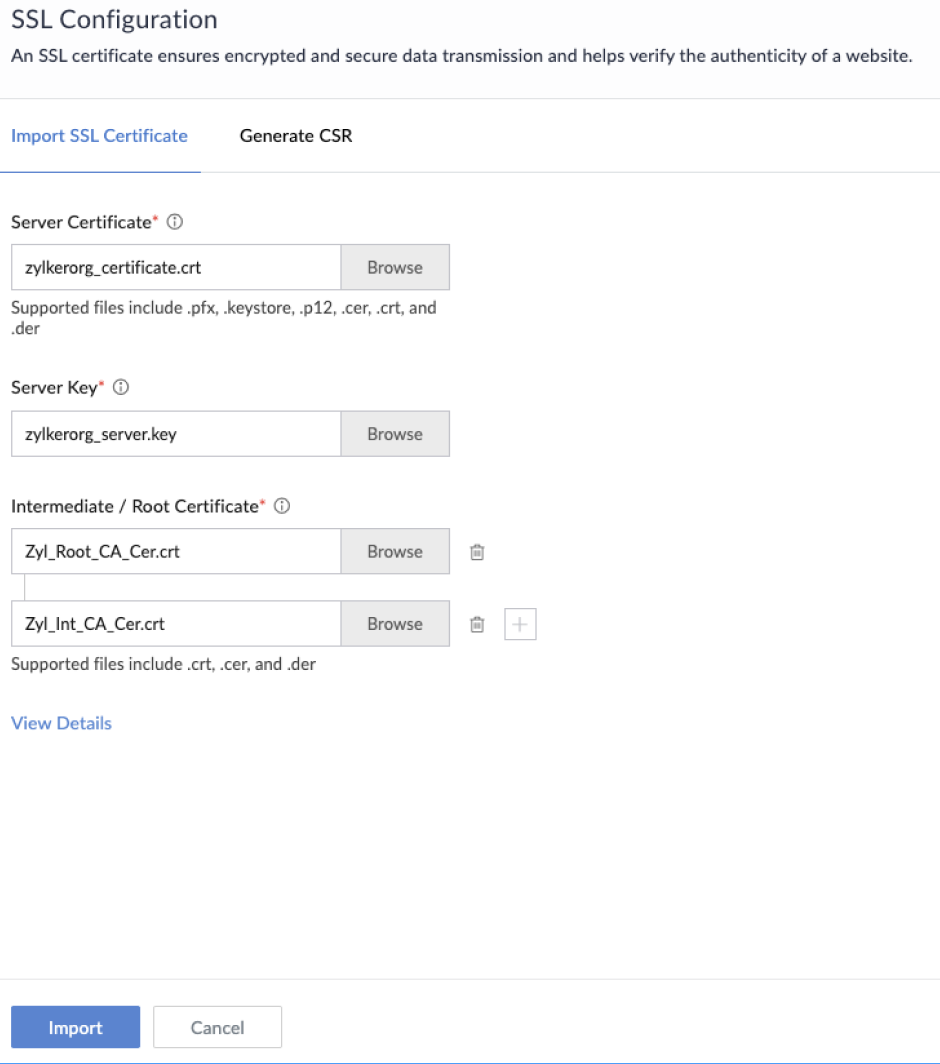
Task: Browse for the Server Key file
Action: [x=395, y=434]
